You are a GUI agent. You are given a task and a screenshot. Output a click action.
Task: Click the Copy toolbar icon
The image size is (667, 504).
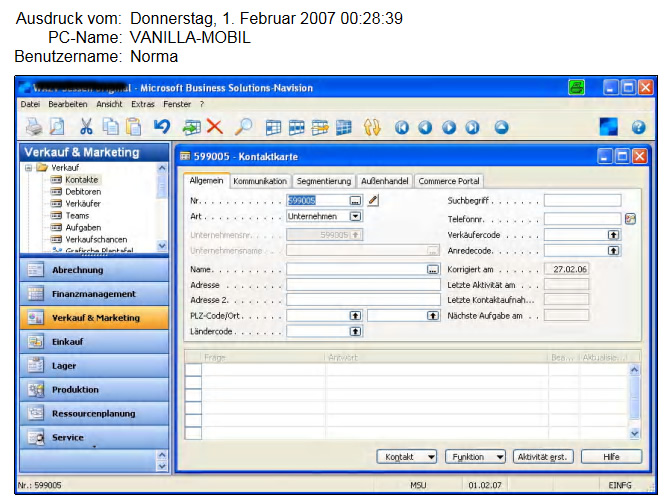111,127
